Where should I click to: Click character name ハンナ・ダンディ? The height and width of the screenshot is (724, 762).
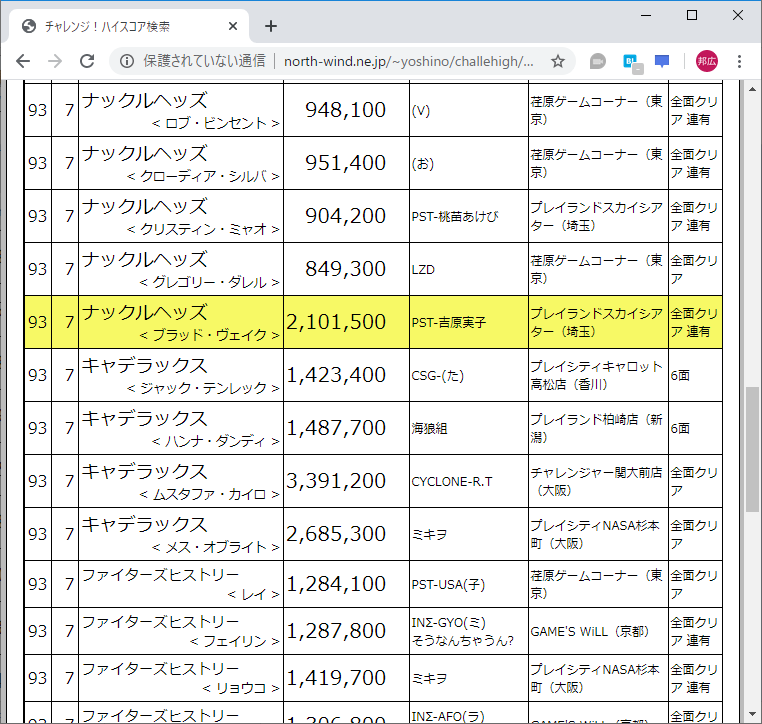(216, 441)
